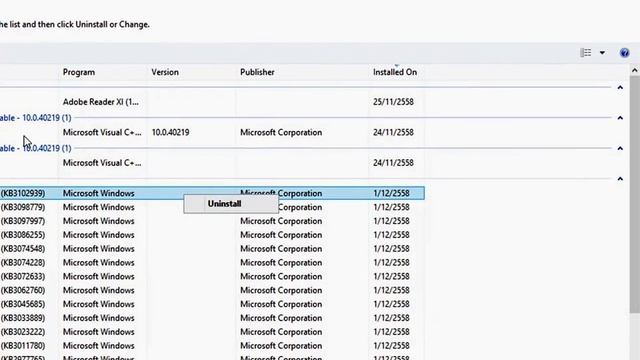Select the KB3011780 update row

click(212, 346)
